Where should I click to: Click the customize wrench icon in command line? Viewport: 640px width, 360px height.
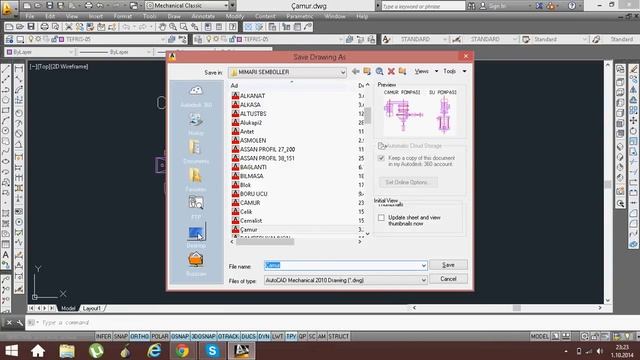coord(19,322)
